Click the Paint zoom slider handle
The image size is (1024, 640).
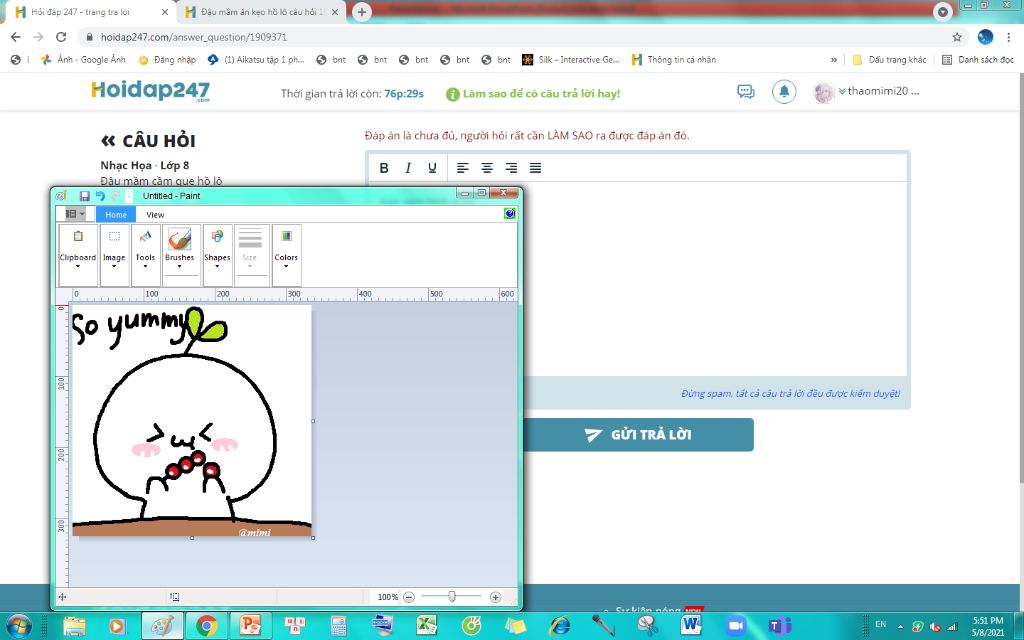[452, 596]
